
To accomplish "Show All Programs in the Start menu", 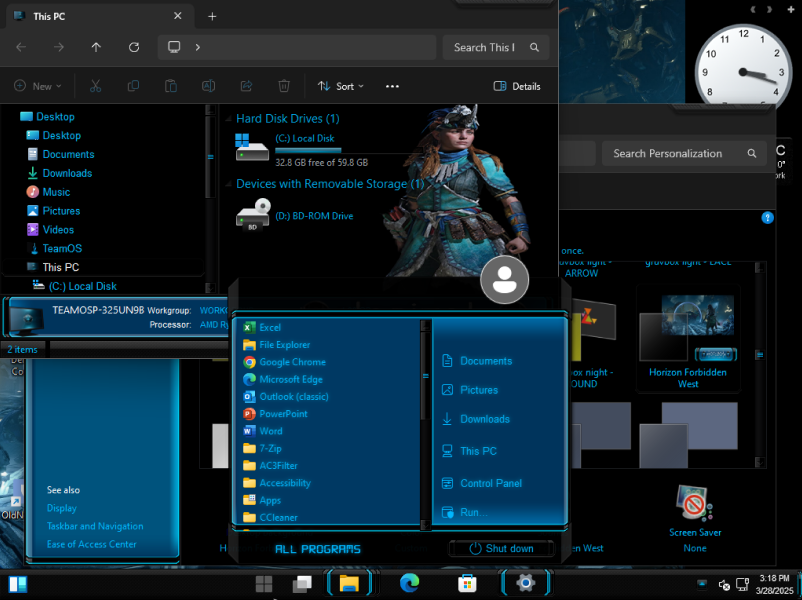I will (x=318, y=549).
